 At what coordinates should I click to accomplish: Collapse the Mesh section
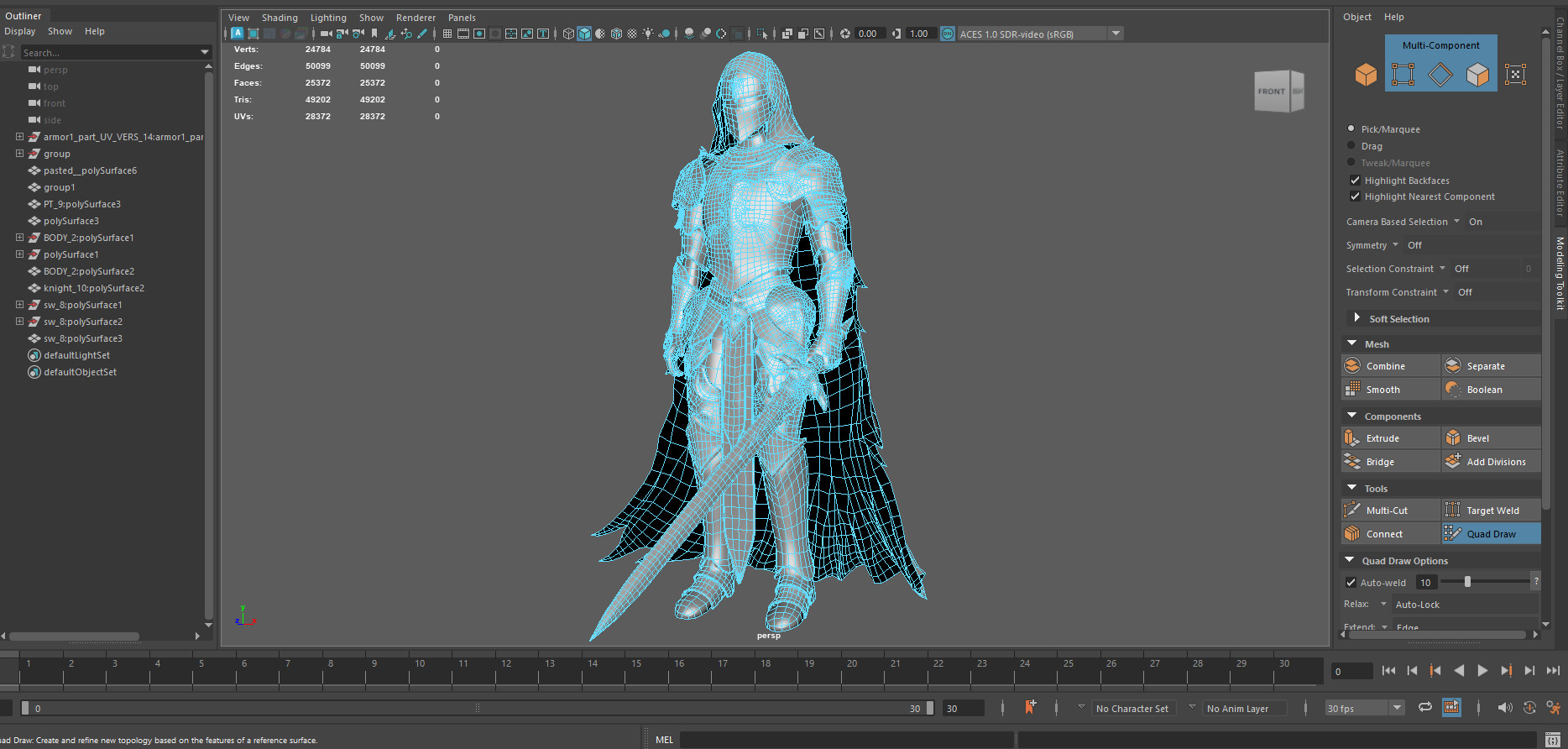1351,343
